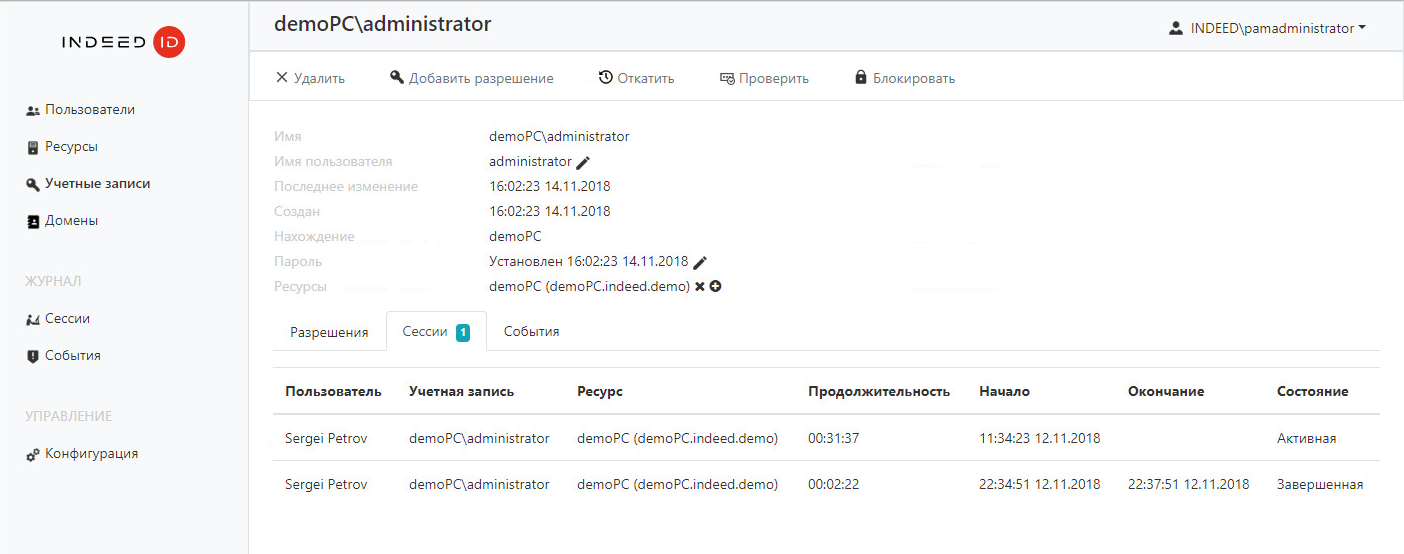Image resolution: width=1404 pixels, height=554 pixels.
Task: Click Проверить in the toolbar
Action: click(764, 78)
